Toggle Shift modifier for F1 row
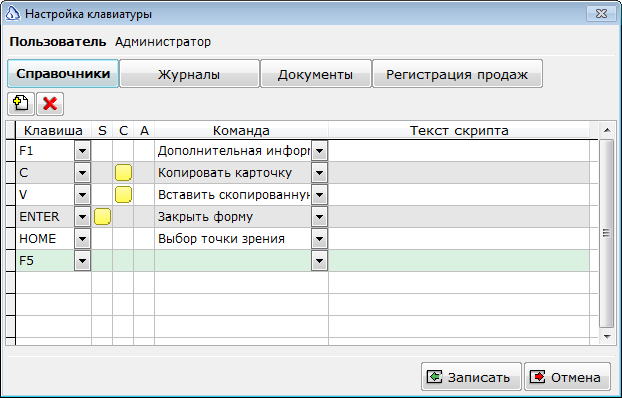The width and height of the screenshot is (622, 398). click(x=102, y=151)
